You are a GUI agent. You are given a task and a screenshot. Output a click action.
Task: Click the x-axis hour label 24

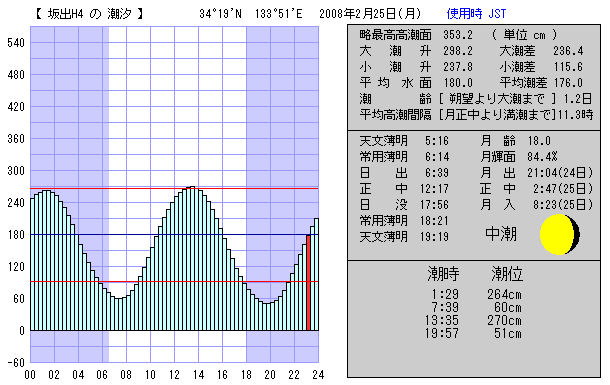point(318,375)
